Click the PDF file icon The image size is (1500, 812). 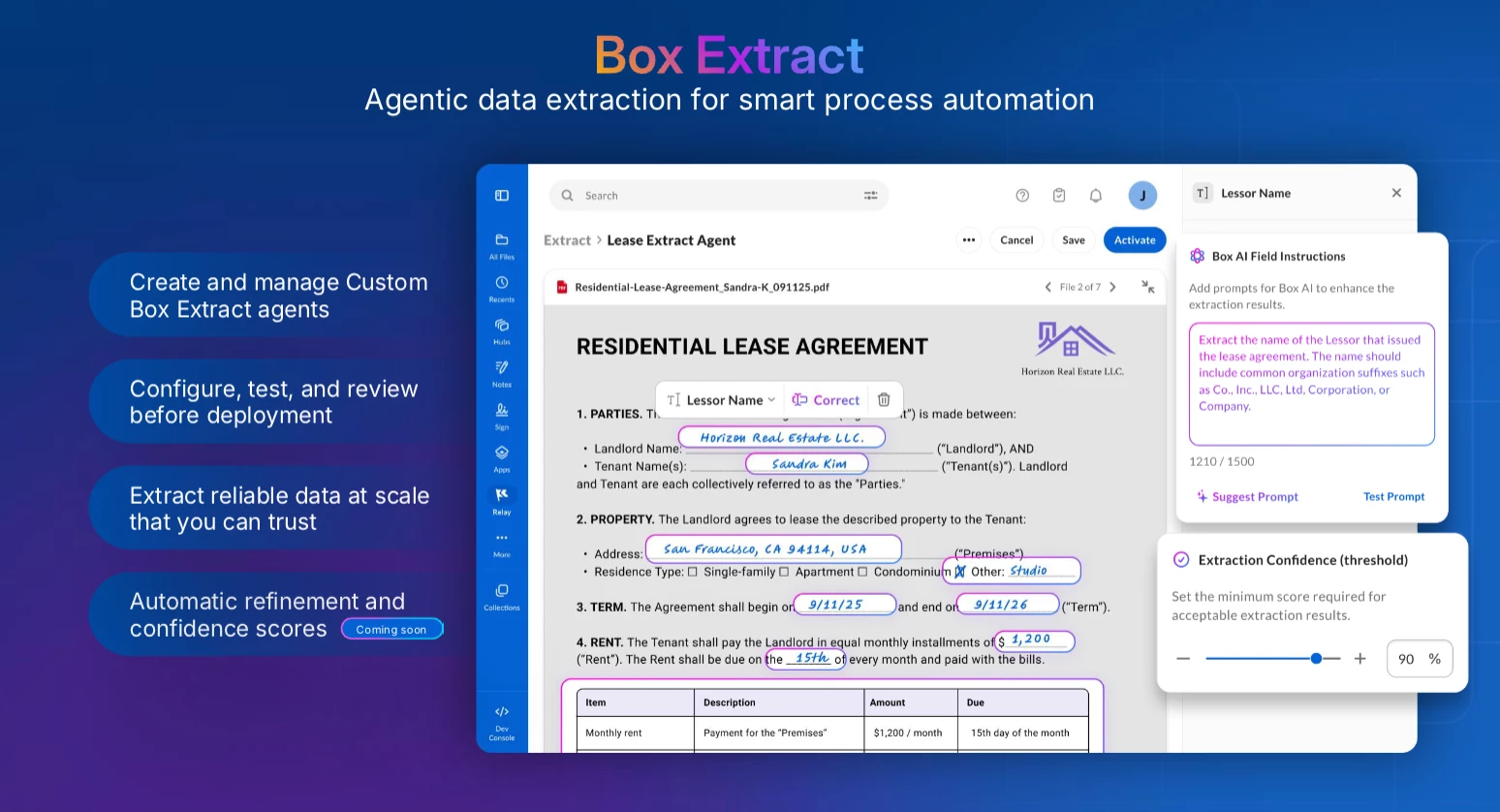(562, 287)
